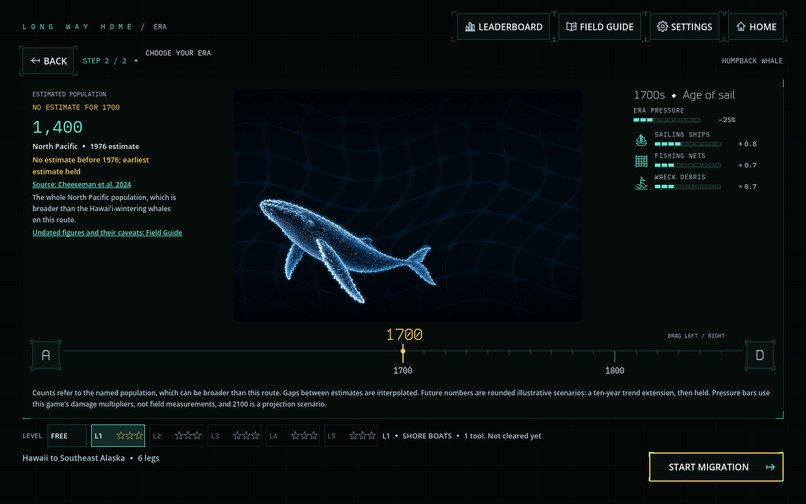Click the Sailing Ships pressure bar
The image size is (806, 504).
tap(688, 144)
